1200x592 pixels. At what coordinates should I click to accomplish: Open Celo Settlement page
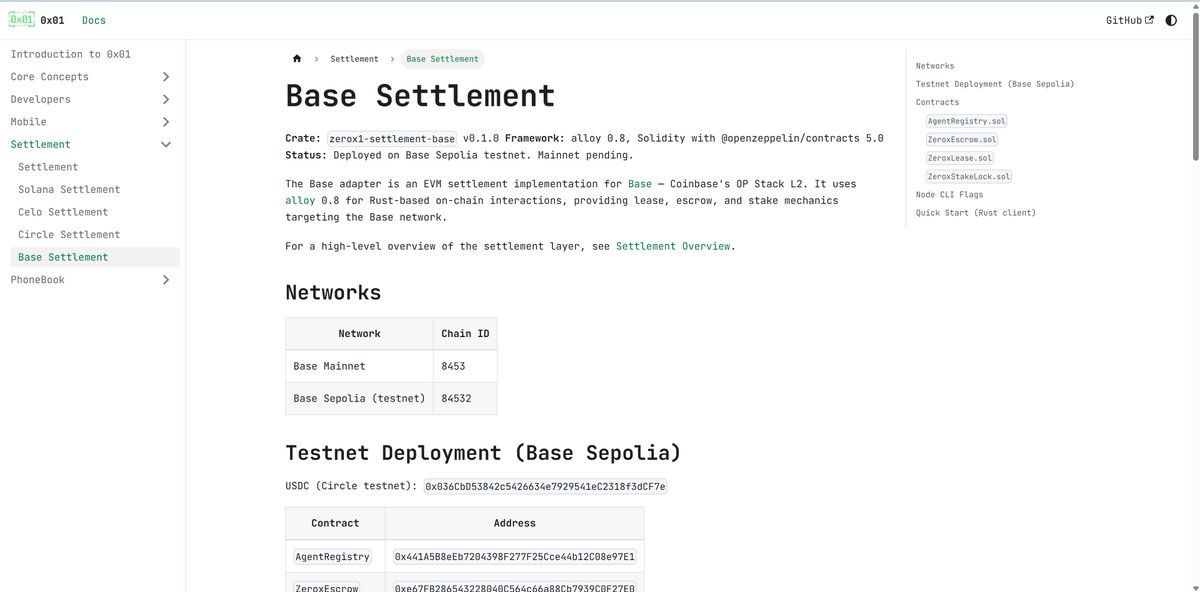point(63,212)
